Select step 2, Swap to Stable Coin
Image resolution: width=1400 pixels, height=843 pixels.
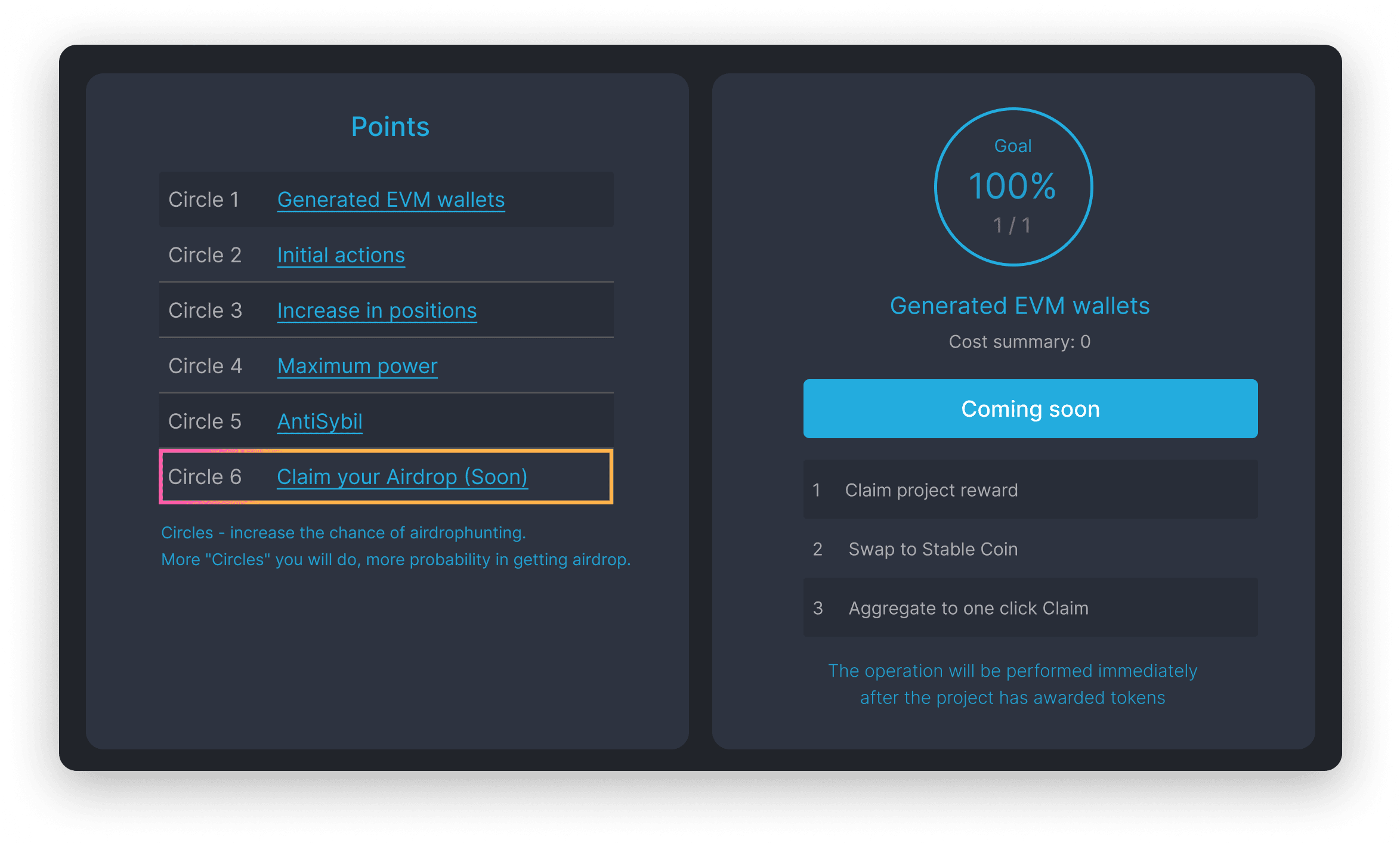click(x=932, y=549)
